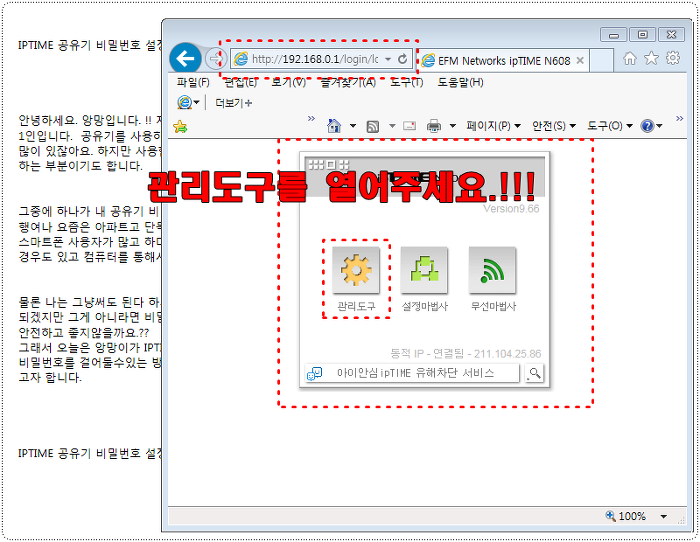Image resolution: width=700 pixels, height=542 pixels.
Task: Open the 즐겨찾기(A) menu
Action: 348,82
